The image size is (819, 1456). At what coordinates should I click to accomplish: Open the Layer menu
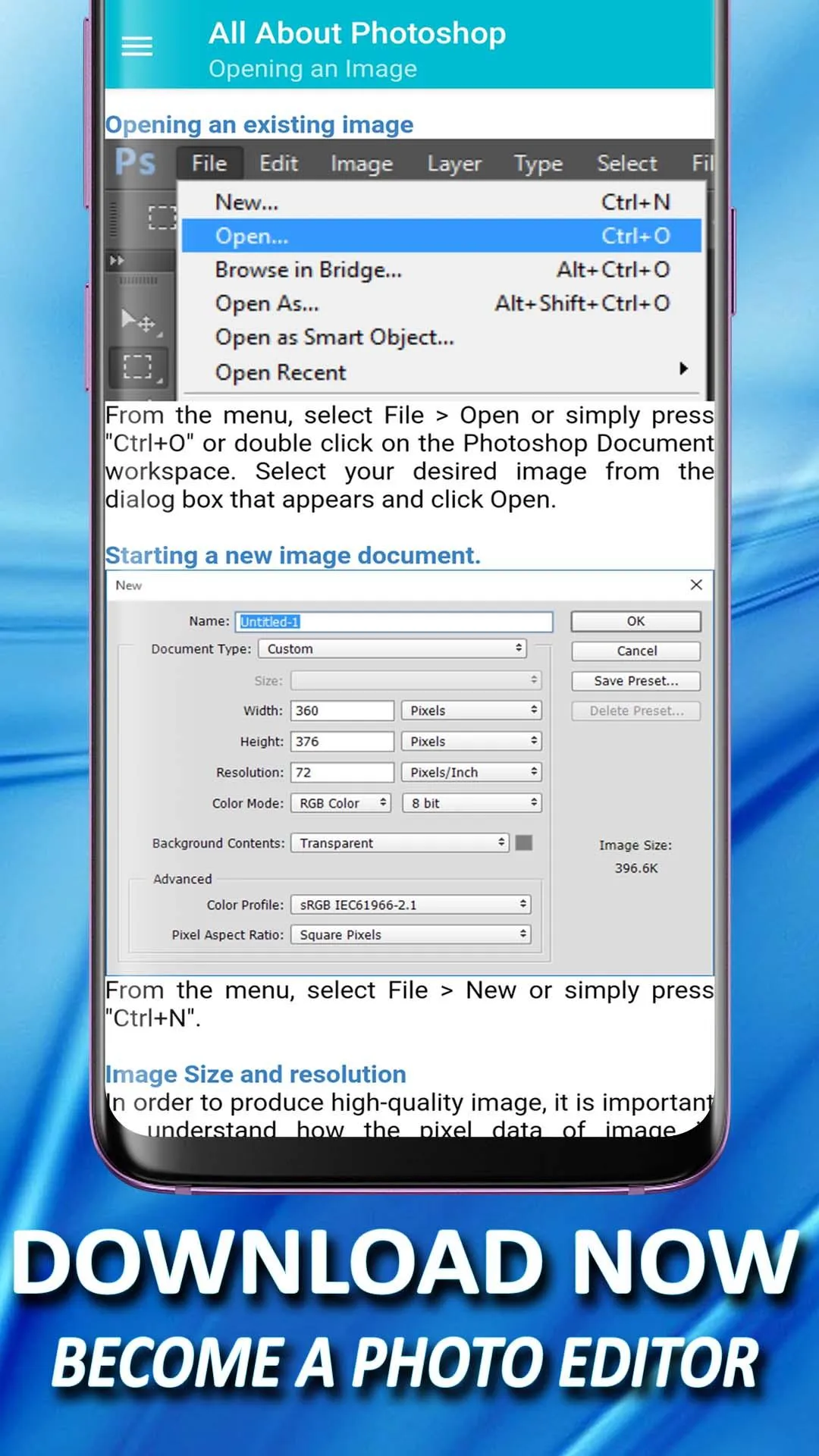454,164
